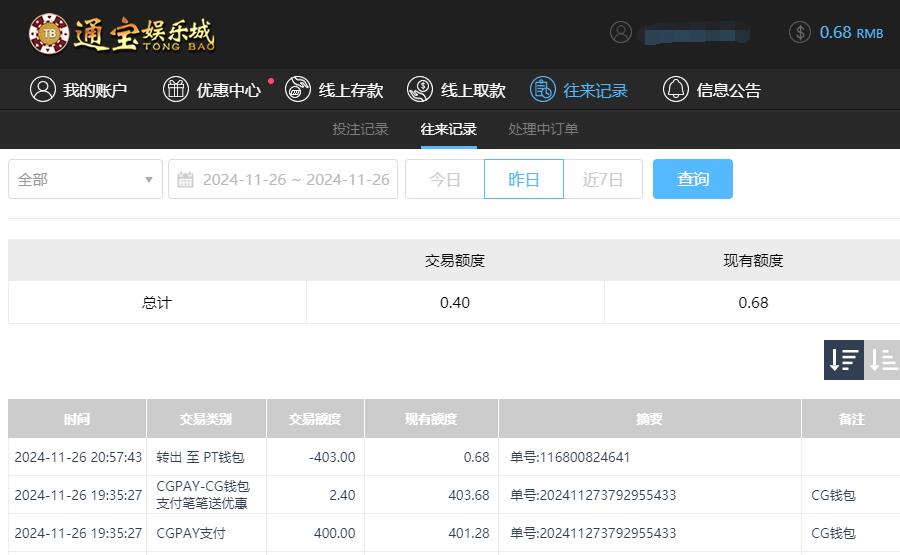
Task: Click the Tong Bao casino logo
Action: pos(121,34)
